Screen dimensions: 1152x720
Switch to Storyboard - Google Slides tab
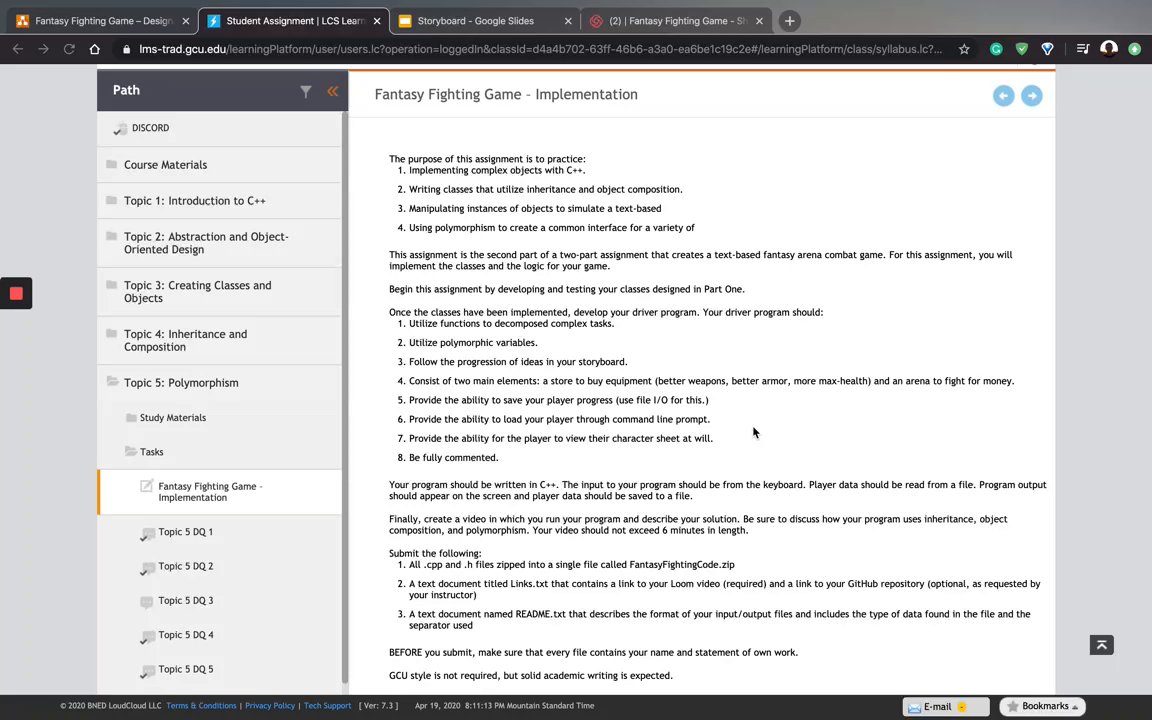485,21
